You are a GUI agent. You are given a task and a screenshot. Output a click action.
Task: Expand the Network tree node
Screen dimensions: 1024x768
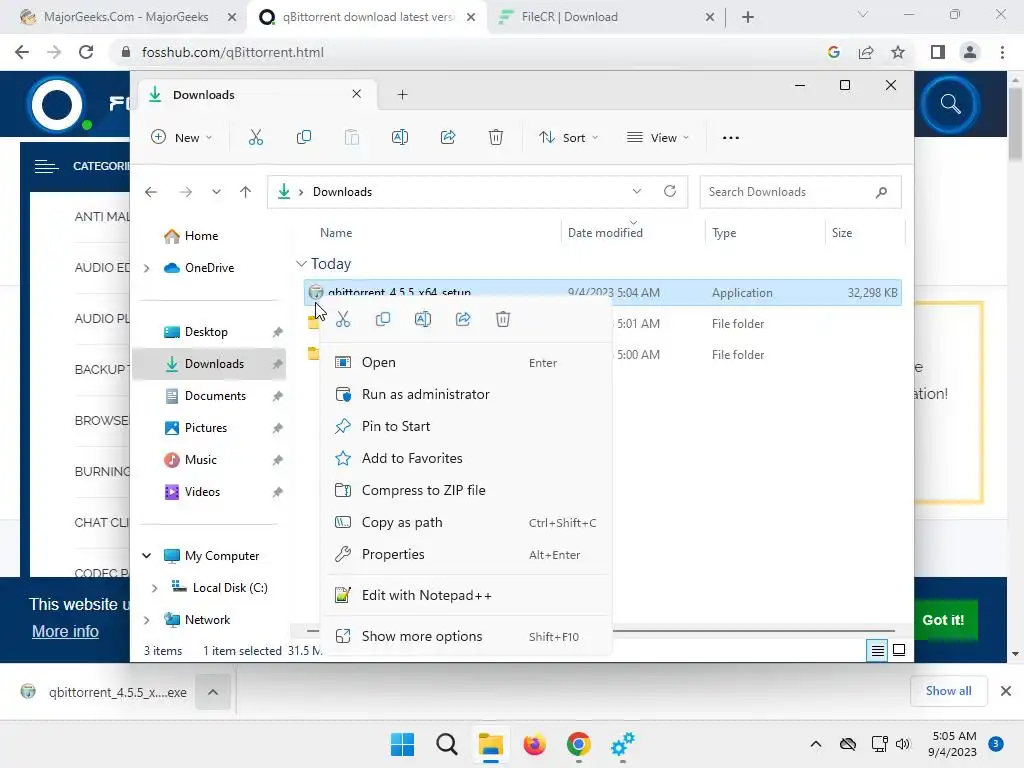146,620
